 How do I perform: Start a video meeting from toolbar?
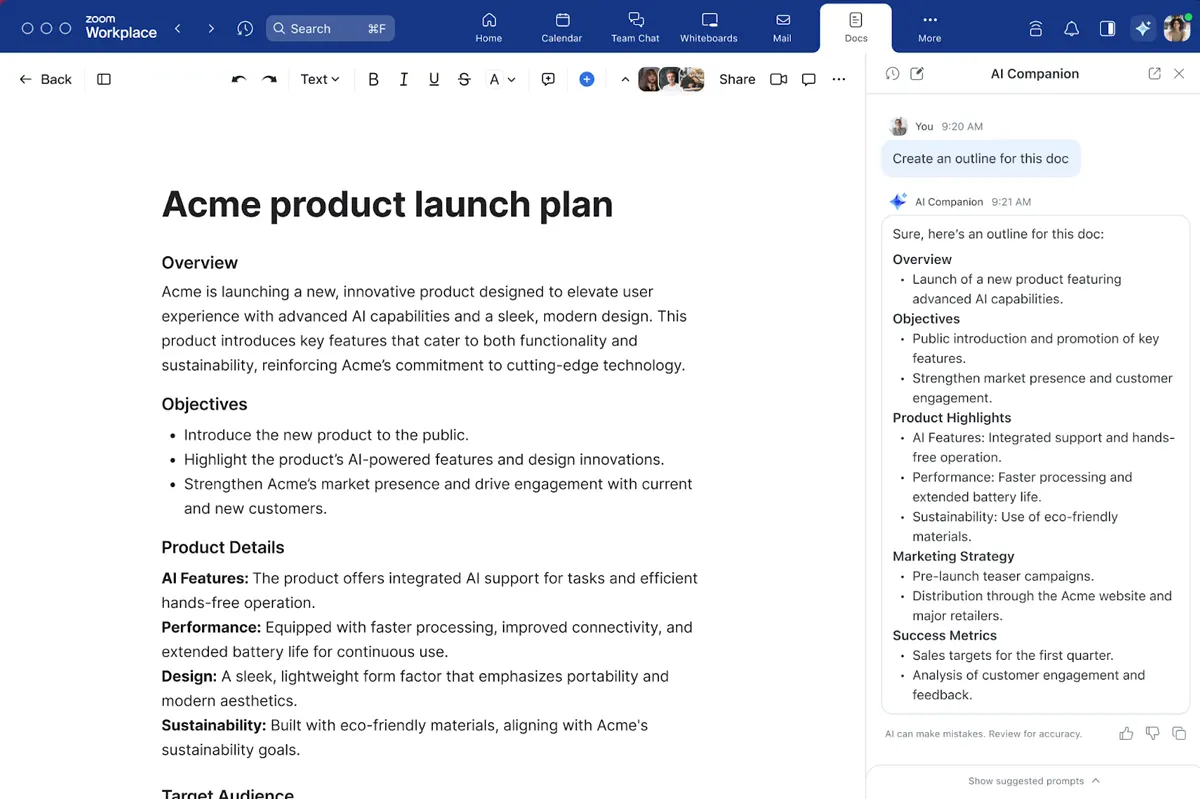click(778, 79)
